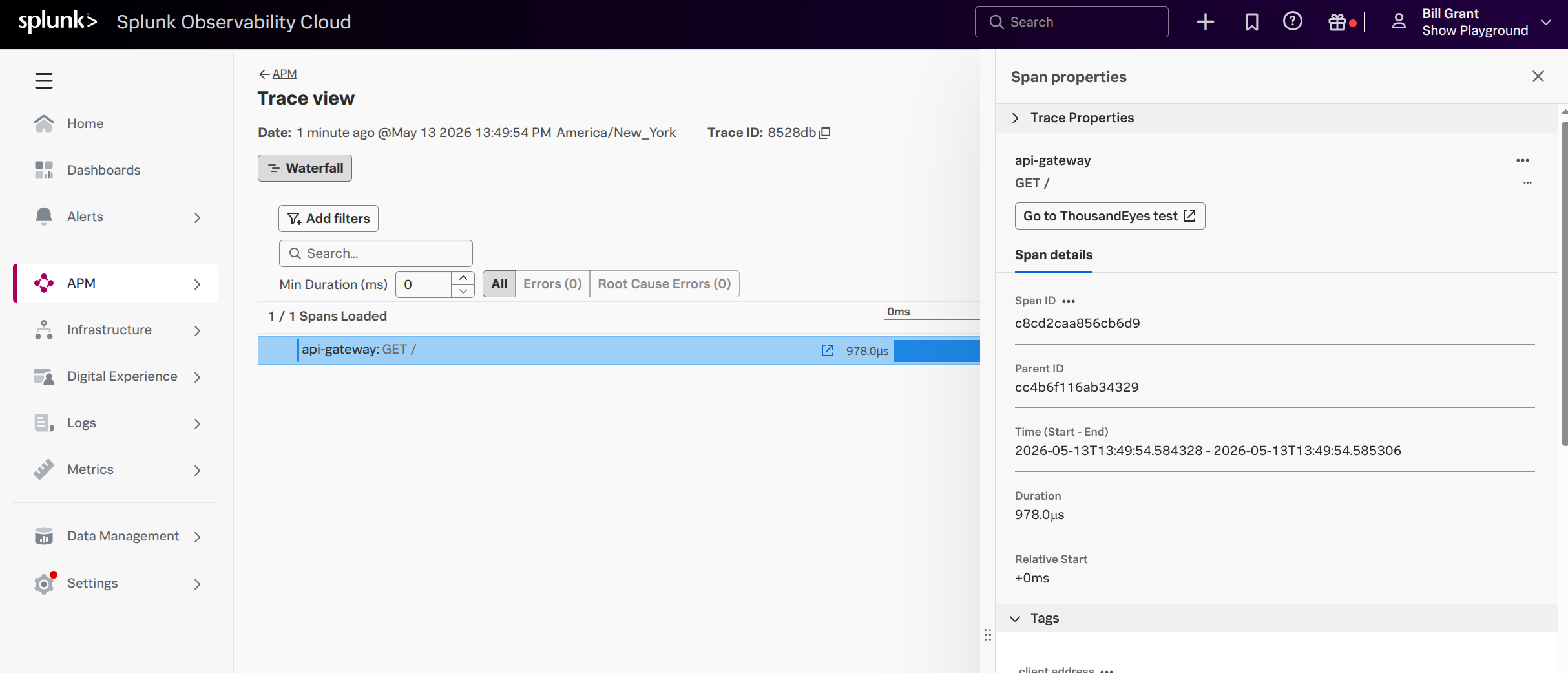Click the Alerts bell icon

click(44, 217)
